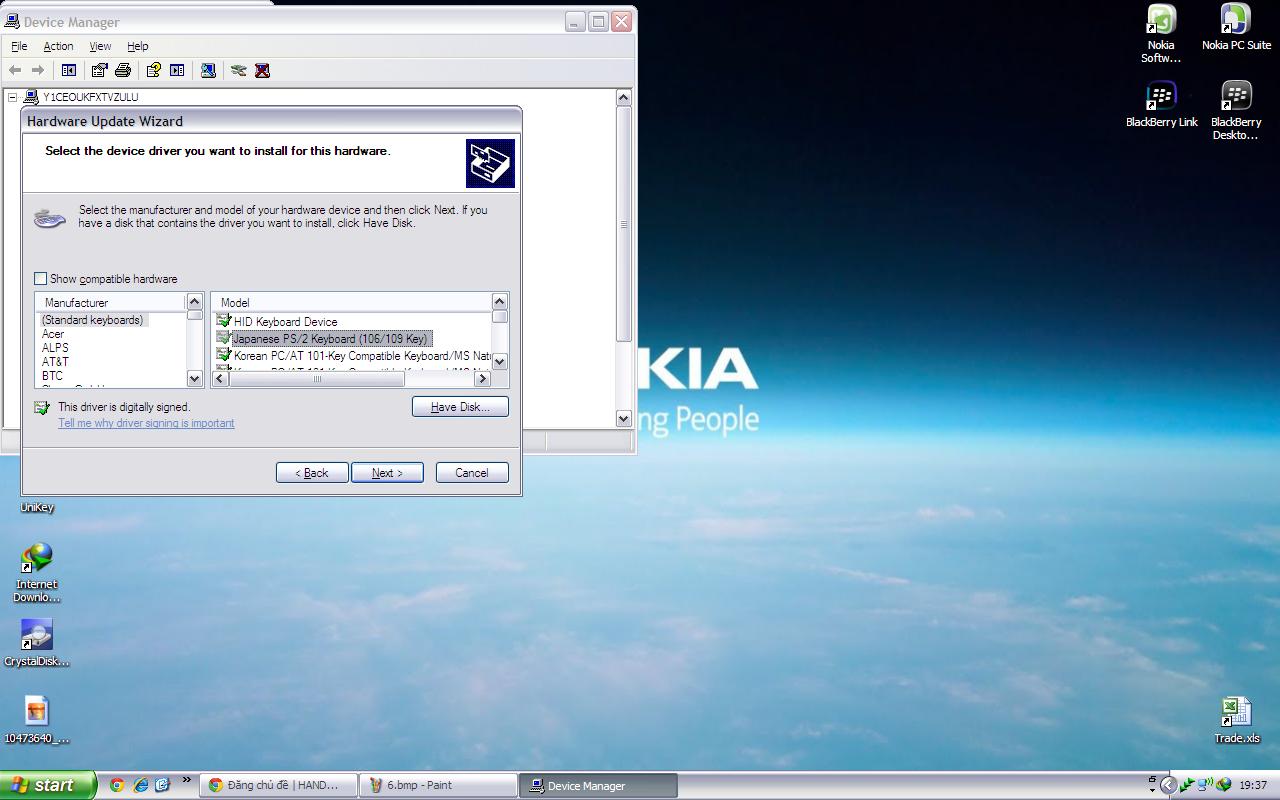Click the Update Driver toolbar icon
This screenshot has width=1280, height=800.
click(x=238, y=70)
